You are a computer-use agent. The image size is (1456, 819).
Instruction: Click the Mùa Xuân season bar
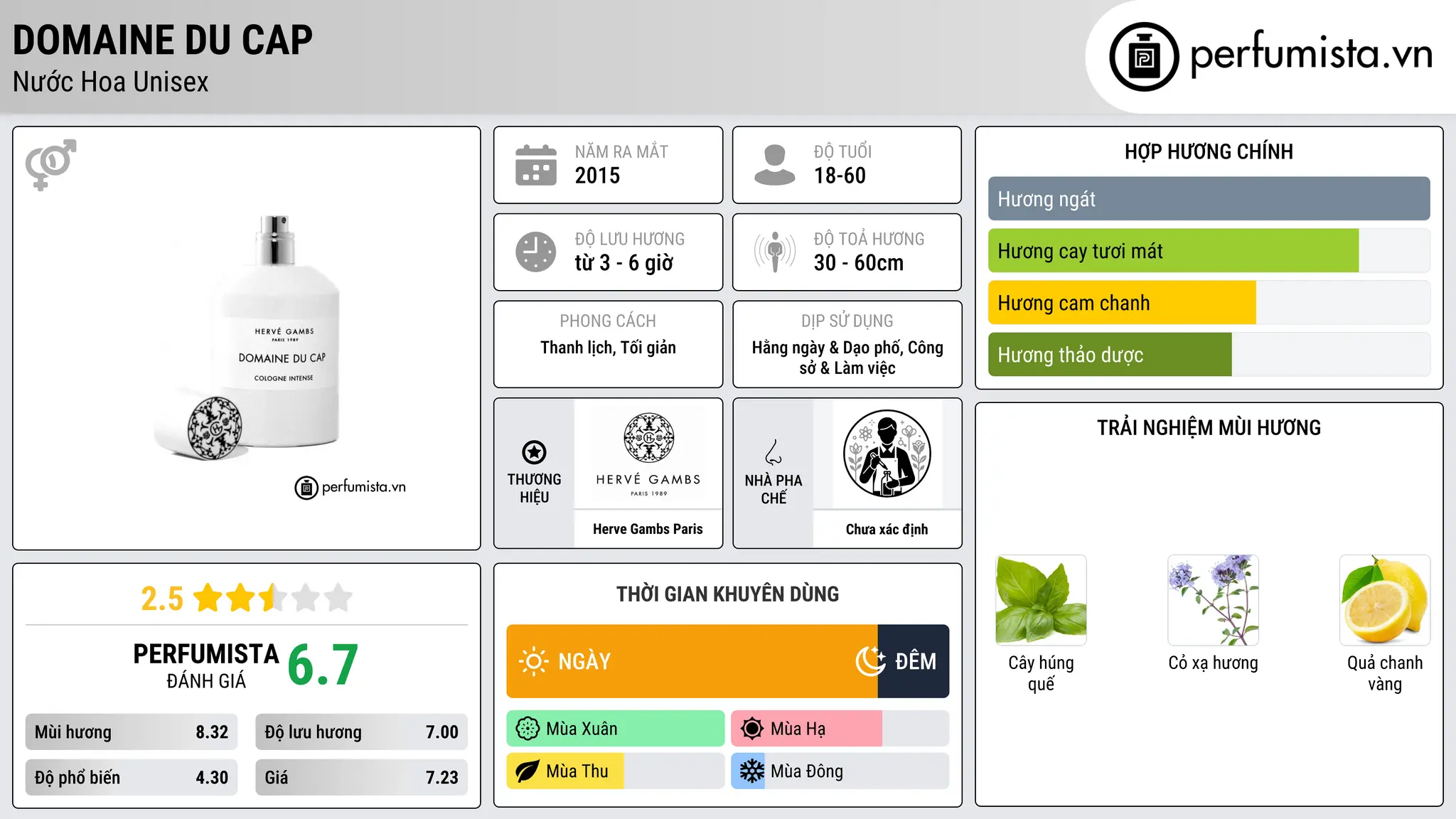pos(616,729)
